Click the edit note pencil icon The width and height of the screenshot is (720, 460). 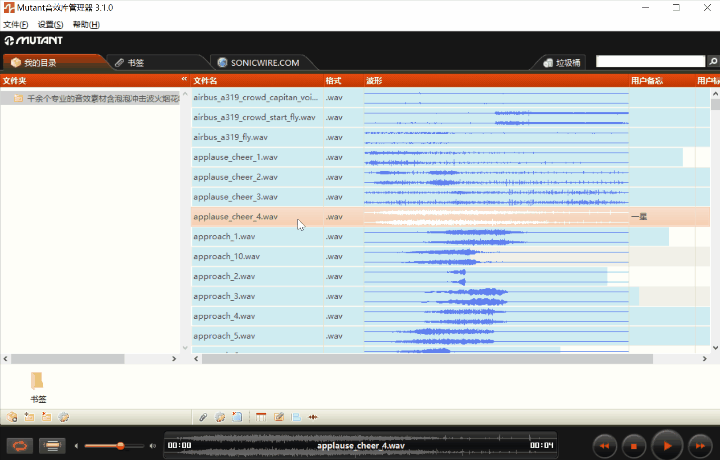coord(279,417)
